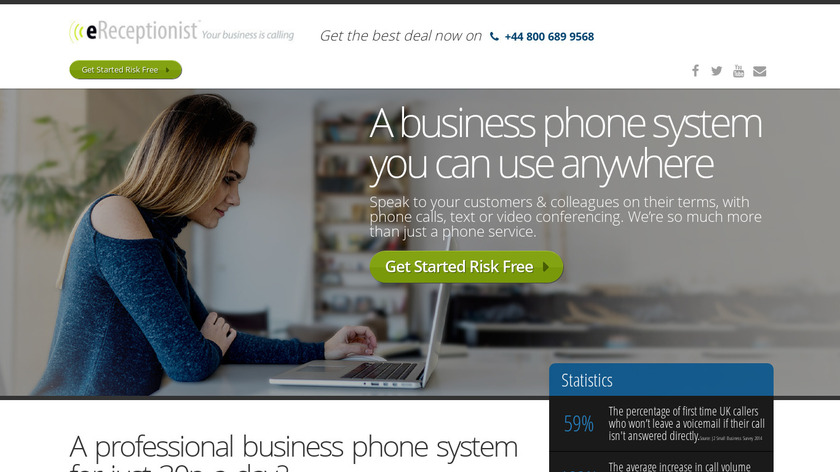Click the 59% statistic figure
The image size is (840, 472).
[579, 424]
